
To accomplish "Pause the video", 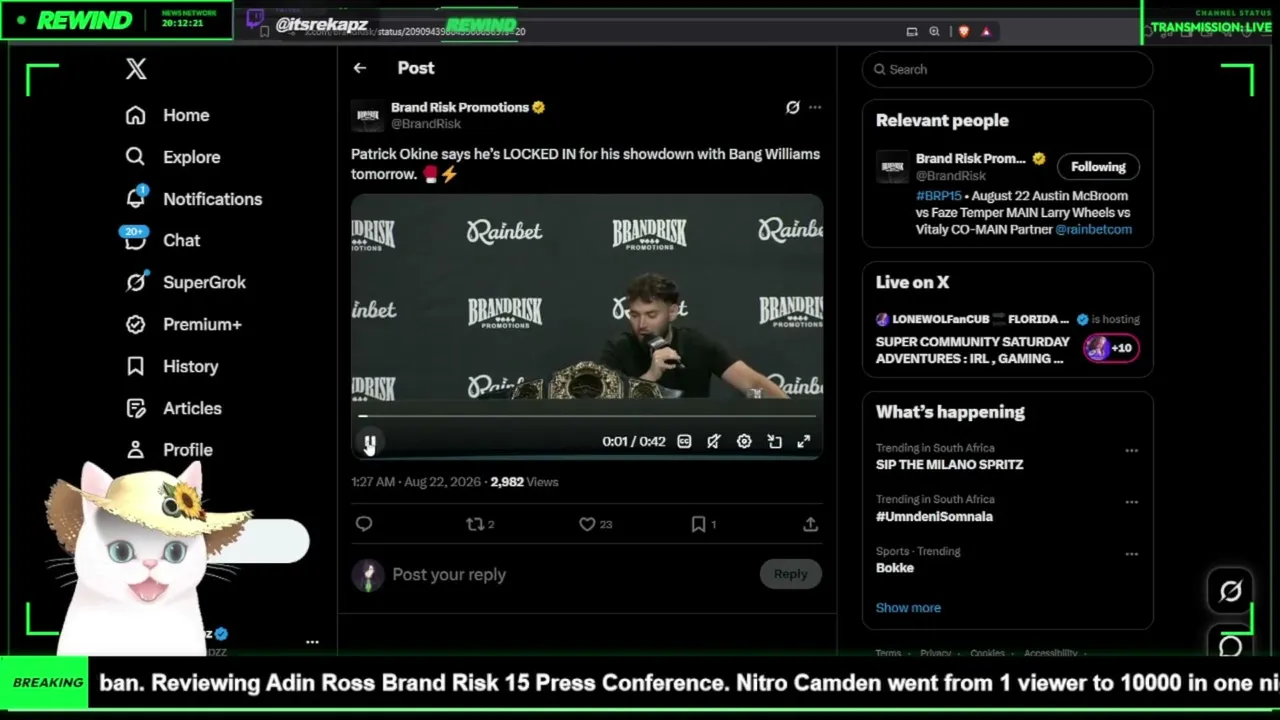I will click(369, 441).
